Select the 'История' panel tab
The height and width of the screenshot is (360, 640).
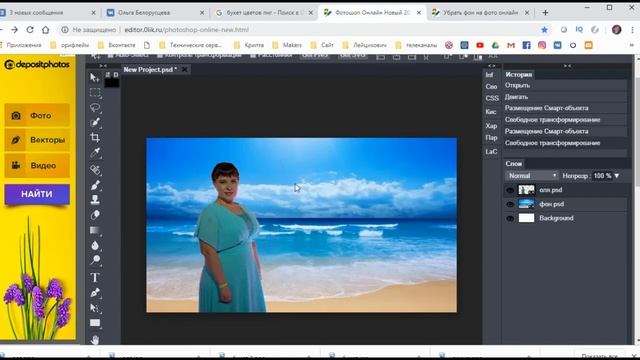point(518,75)
